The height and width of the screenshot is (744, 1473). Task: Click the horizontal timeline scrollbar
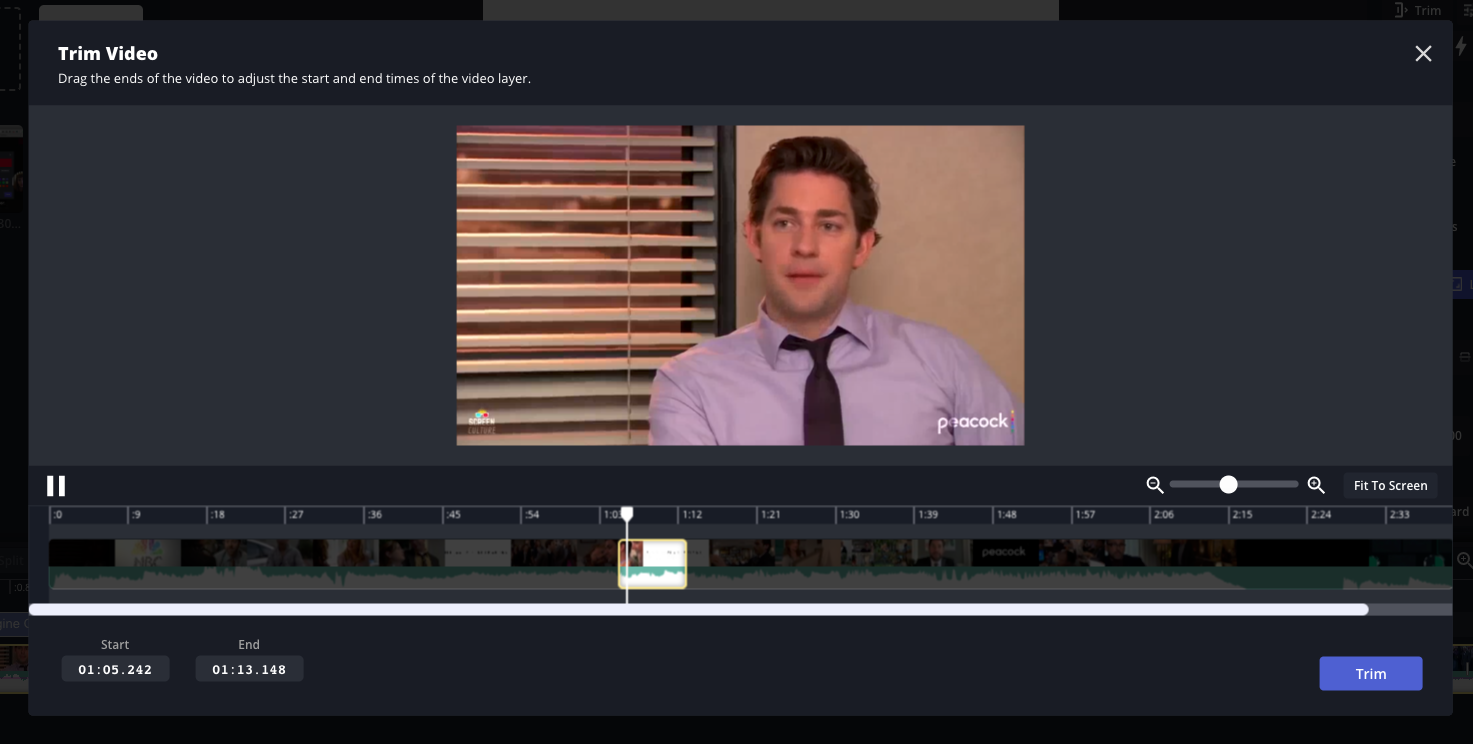pos(698,609)
